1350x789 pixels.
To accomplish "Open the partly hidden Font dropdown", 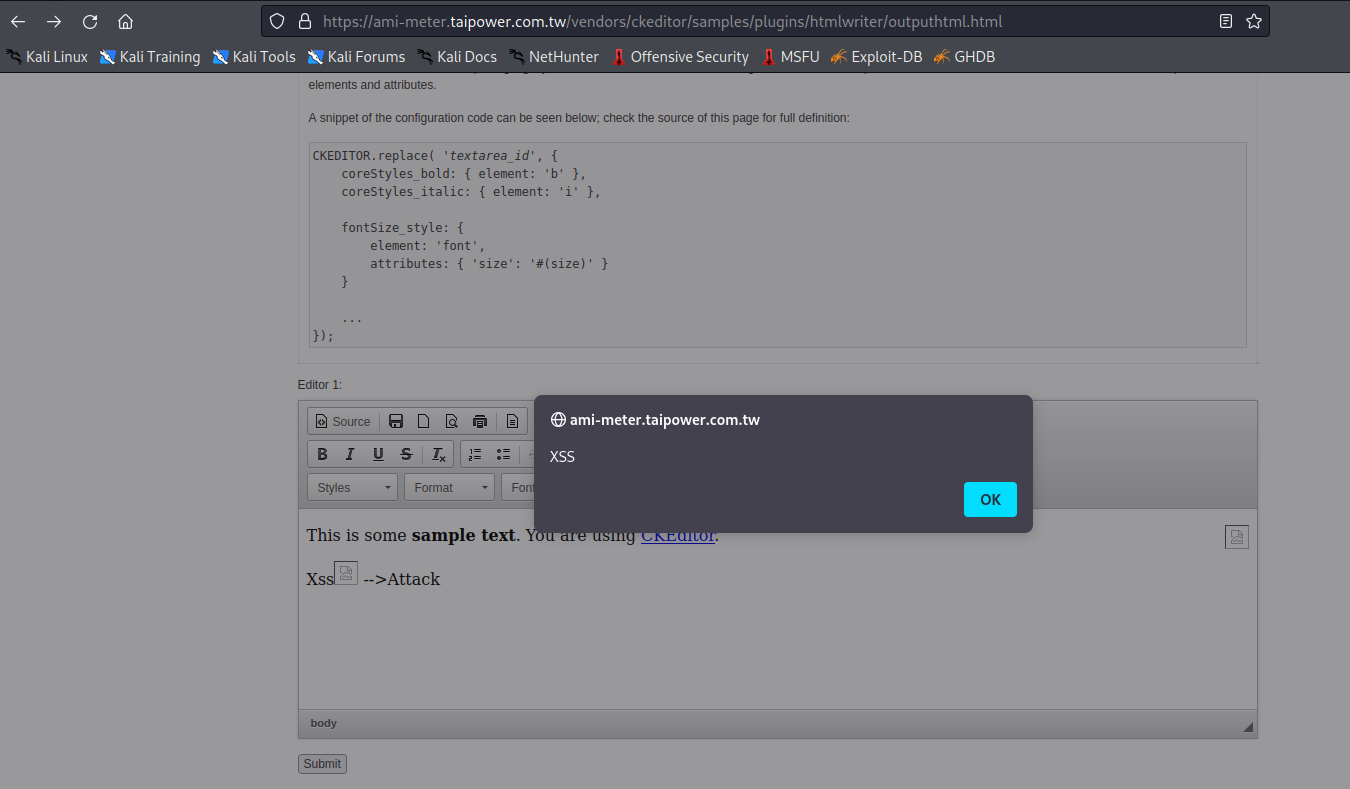I will (x=518, y=487).
